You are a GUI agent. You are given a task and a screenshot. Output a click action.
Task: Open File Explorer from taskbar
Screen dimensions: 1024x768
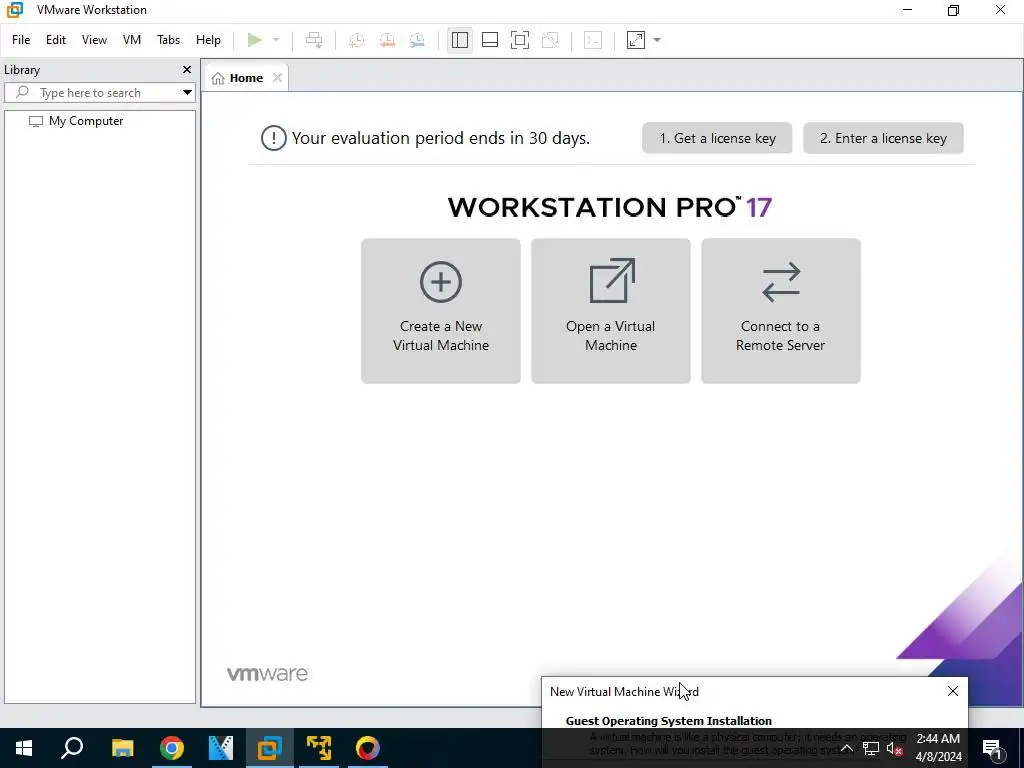coord(122,748)
